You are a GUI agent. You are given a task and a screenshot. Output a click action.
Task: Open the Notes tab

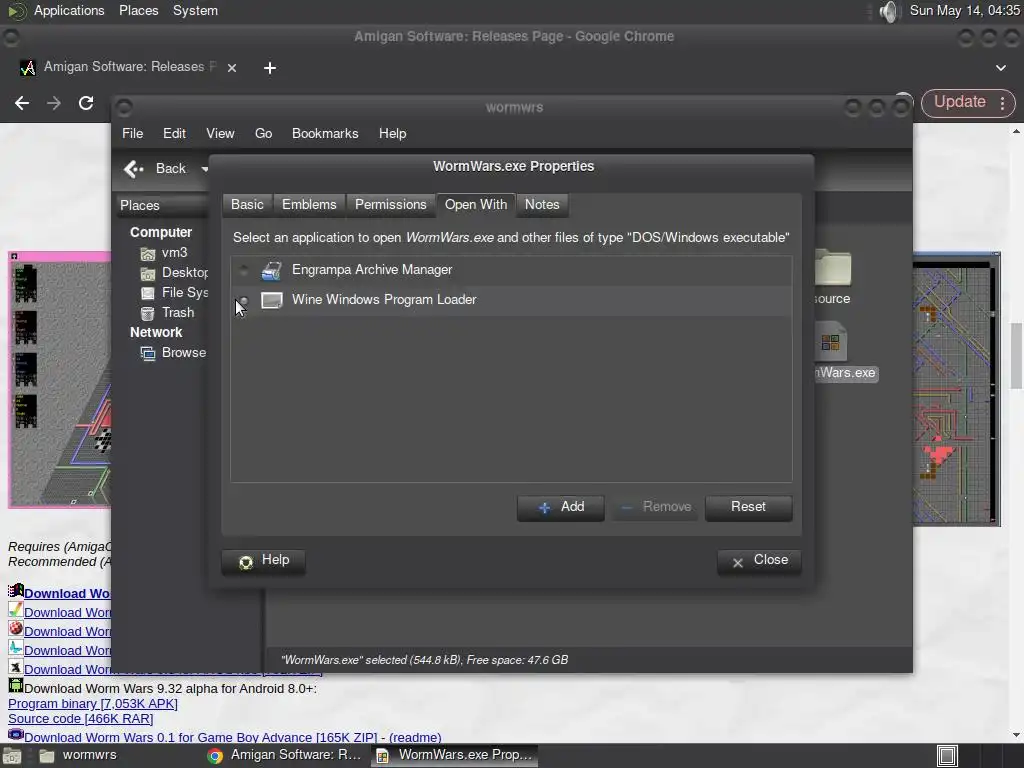(x=542, y=204)
